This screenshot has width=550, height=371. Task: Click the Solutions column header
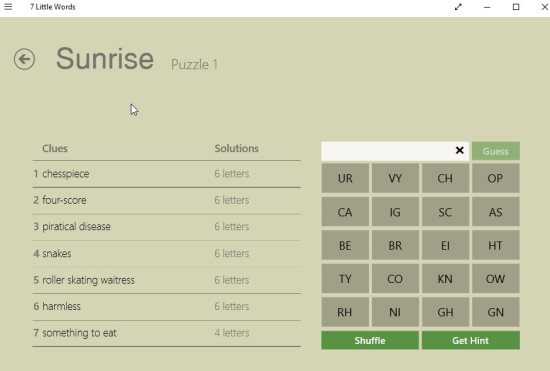[x=237, y=148]
